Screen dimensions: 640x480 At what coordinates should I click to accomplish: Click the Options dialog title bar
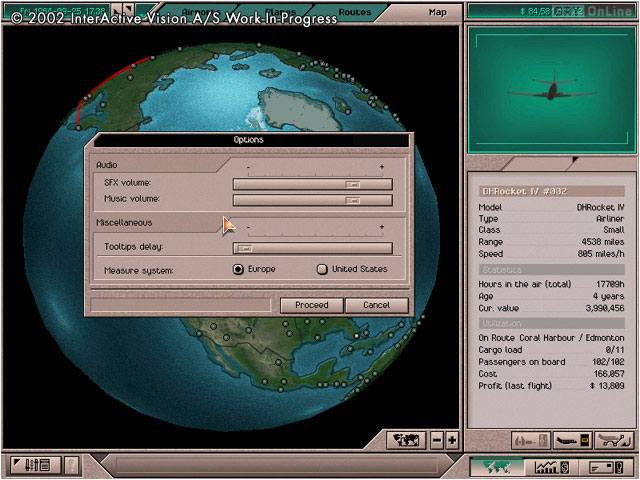click(249, 140)
